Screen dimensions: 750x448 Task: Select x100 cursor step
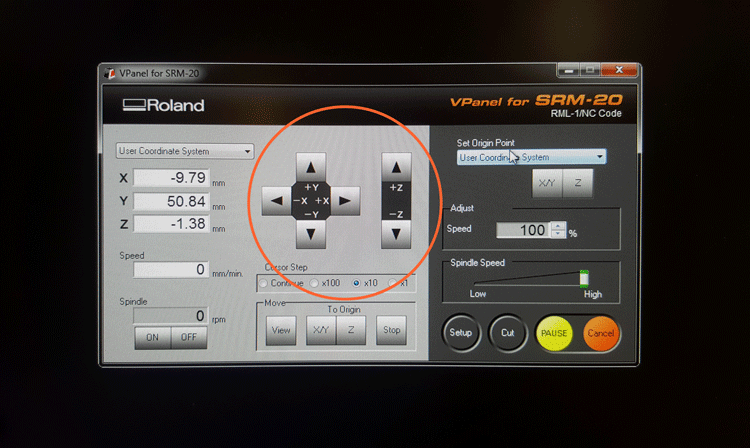coord(314,284)
